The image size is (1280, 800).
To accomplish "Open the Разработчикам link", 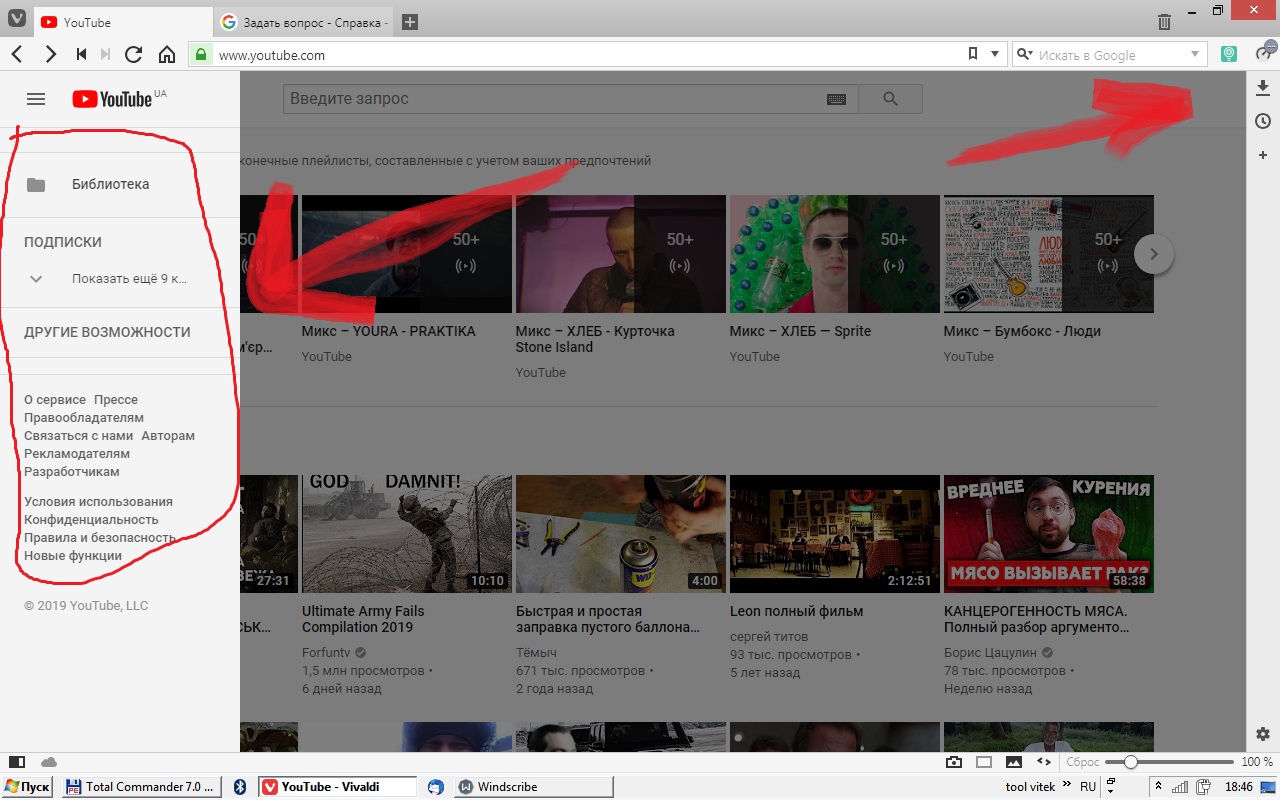I will [x=72, y=472].
